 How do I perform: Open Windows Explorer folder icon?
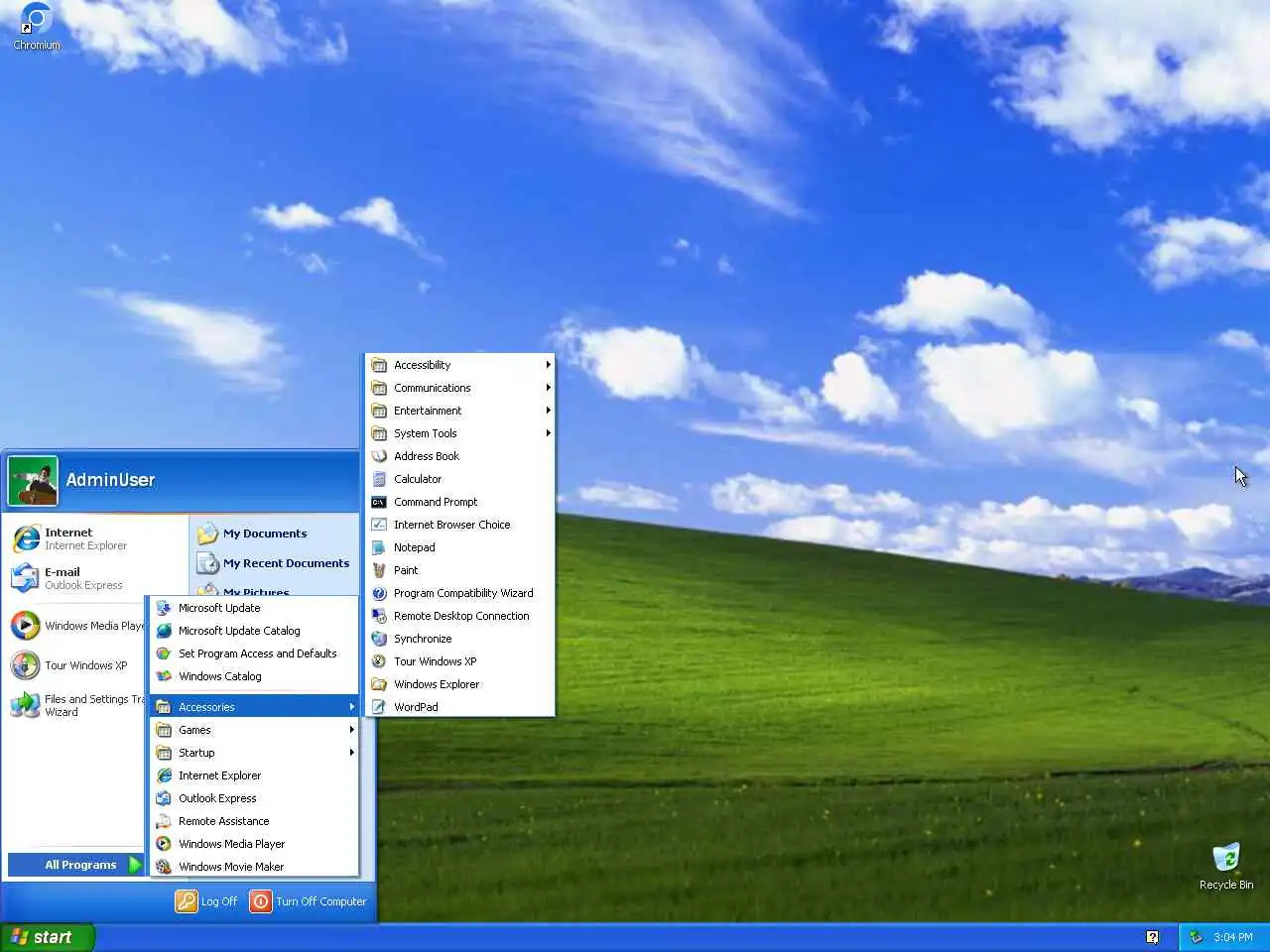[379, 684]
